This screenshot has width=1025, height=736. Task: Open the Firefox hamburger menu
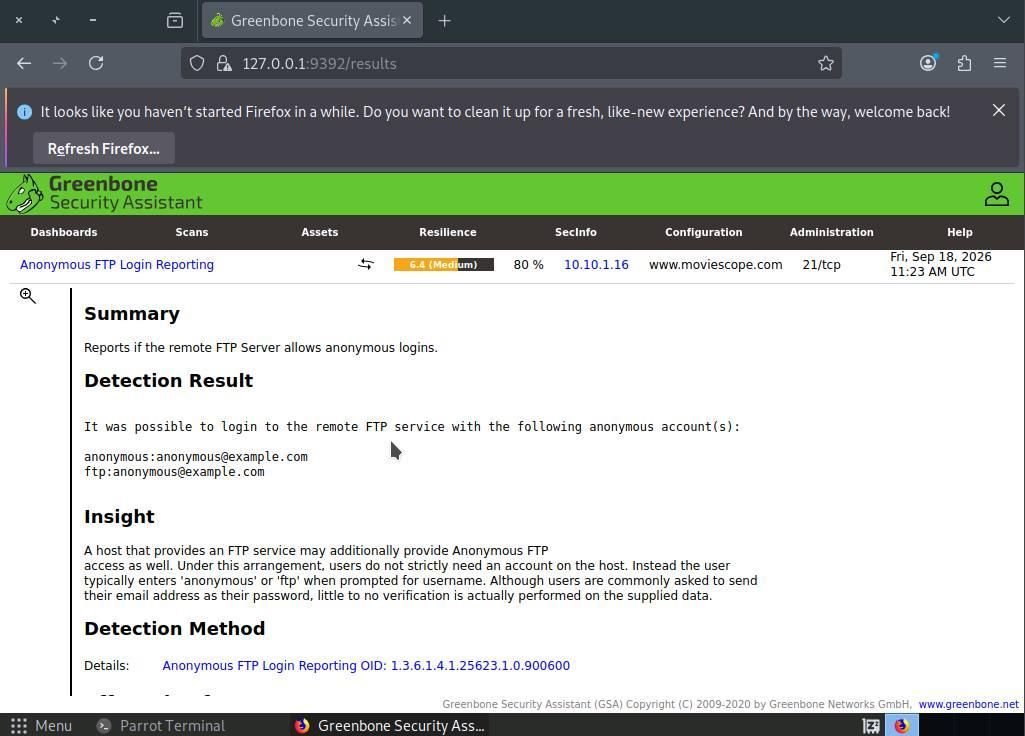click(x=1000, y=63)
